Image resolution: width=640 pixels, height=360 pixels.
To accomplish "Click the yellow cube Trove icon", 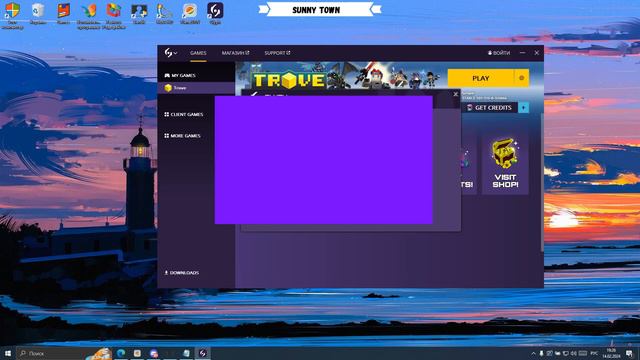I will tap(168, 88).
